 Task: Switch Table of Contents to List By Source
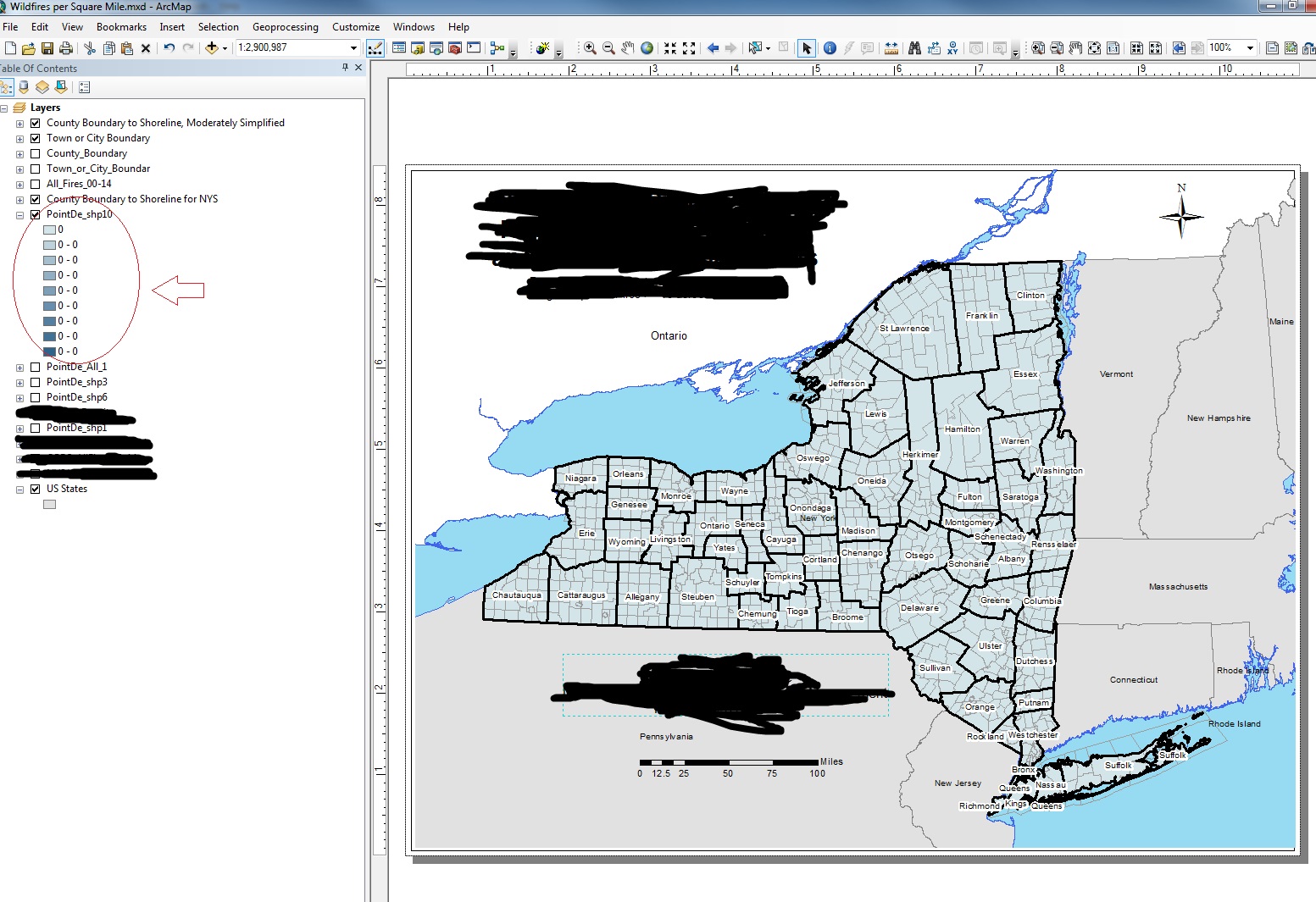pyautogui.click(x=24, y=86)
